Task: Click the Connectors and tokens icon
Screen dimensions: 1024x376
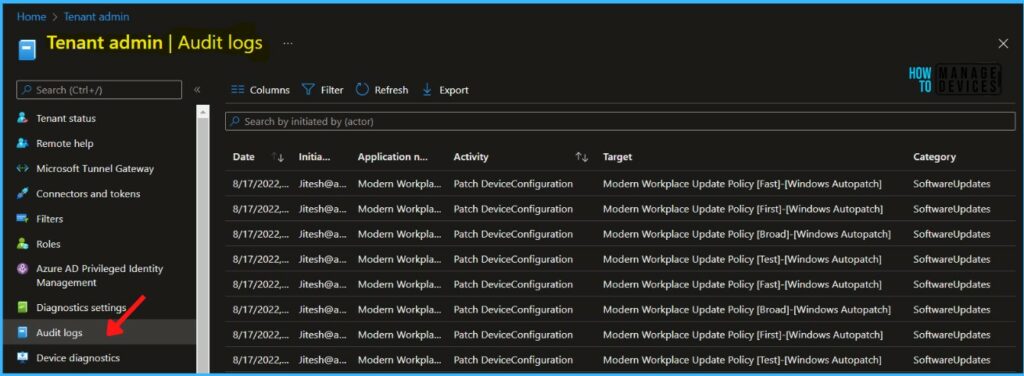Action: 23,194
